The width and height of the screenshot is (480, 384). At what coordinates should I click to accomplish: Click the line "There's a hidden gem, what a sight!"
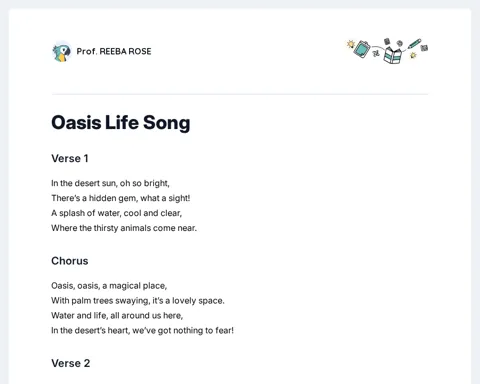(x=121, y=198)
